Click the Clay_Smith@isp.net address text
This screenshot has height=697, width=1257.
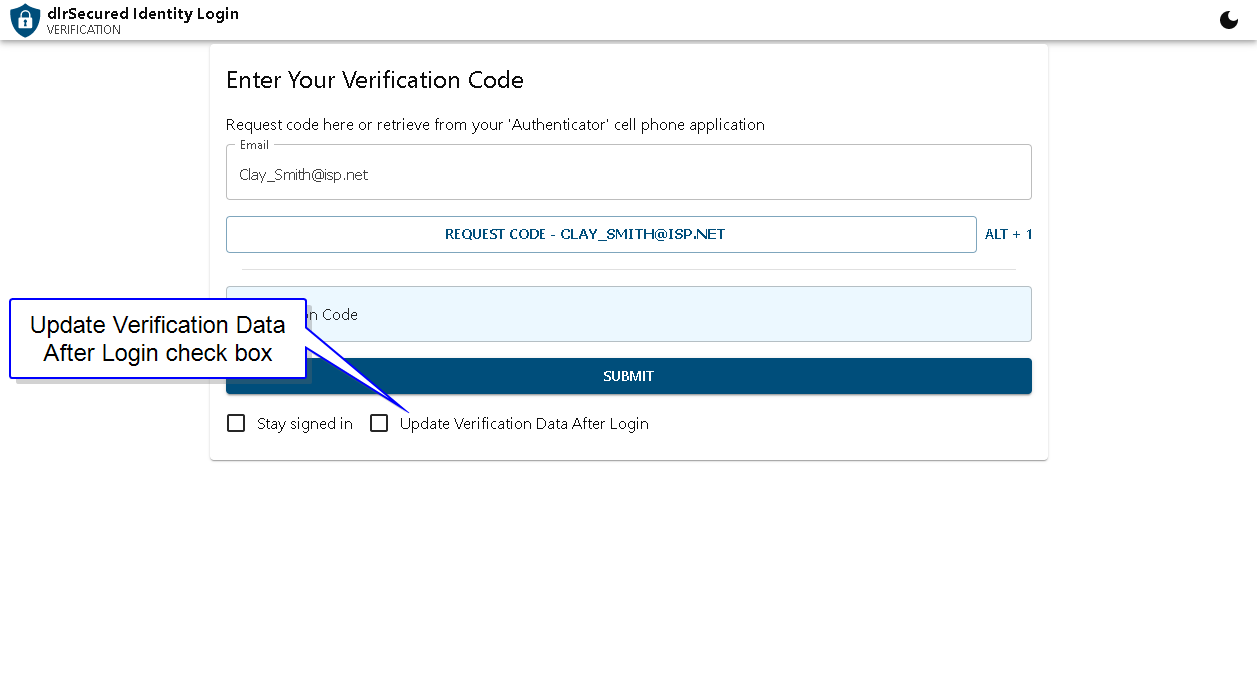pos(303,175)
